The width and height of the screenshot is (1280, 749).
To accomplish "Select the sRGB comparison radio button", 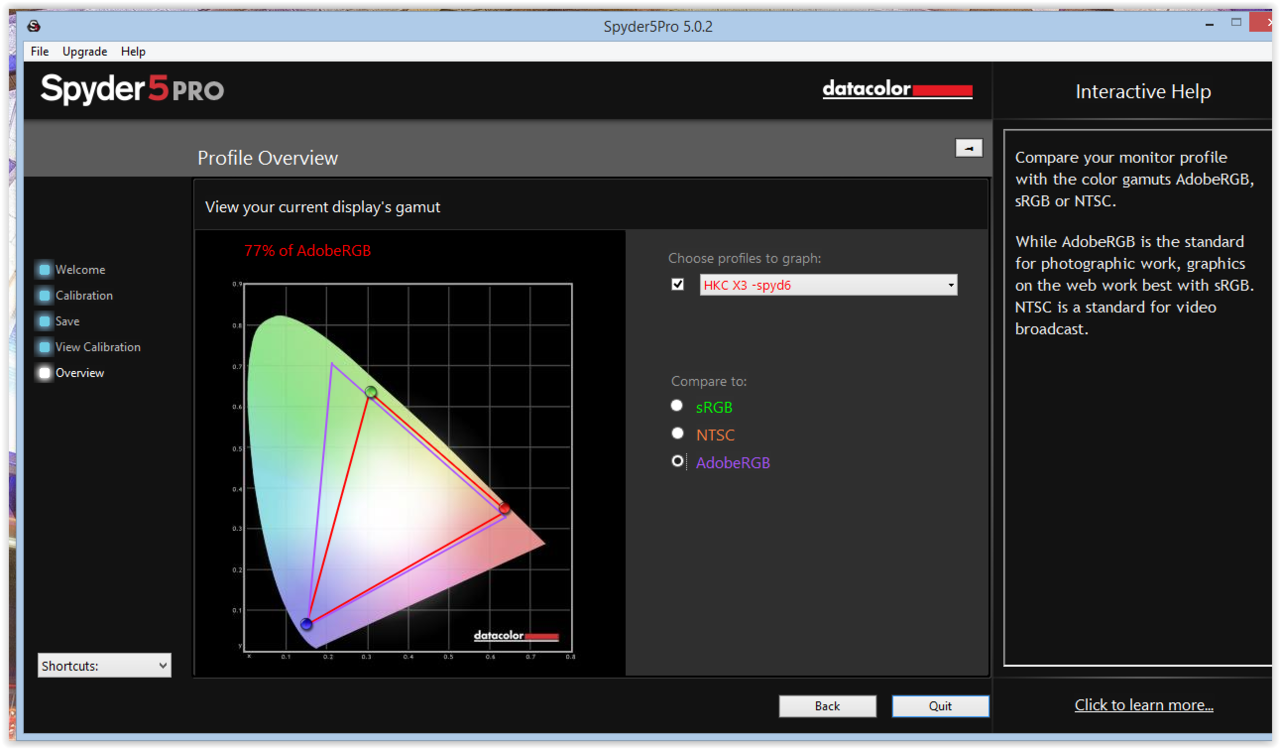I will pos(677,406).
